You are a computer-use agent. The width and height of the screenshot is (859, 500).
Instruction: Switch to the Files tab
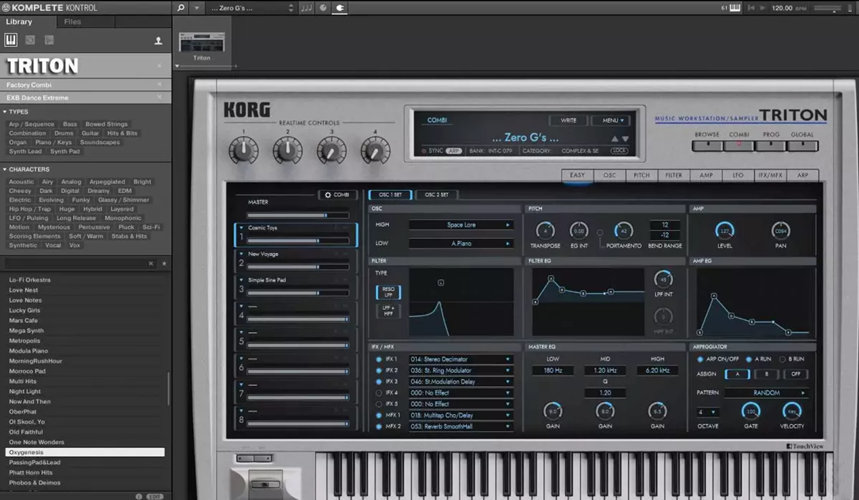(x=72, y=22)
